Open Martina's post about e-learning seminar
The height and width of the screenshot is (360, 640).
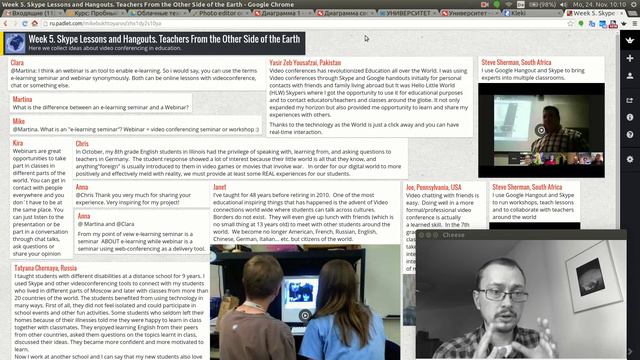pos(101,103)
